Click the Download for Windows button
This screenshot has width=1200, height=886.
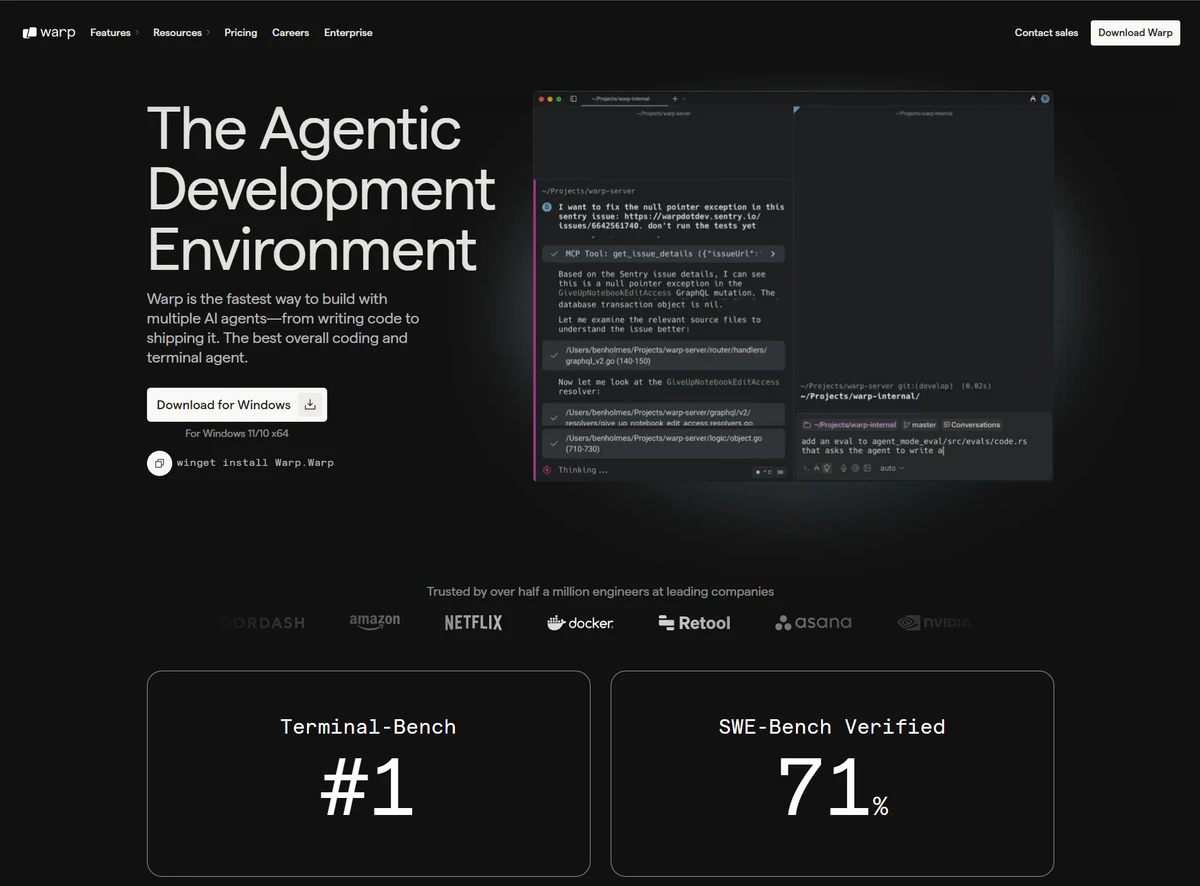click(x=237, y=405)
